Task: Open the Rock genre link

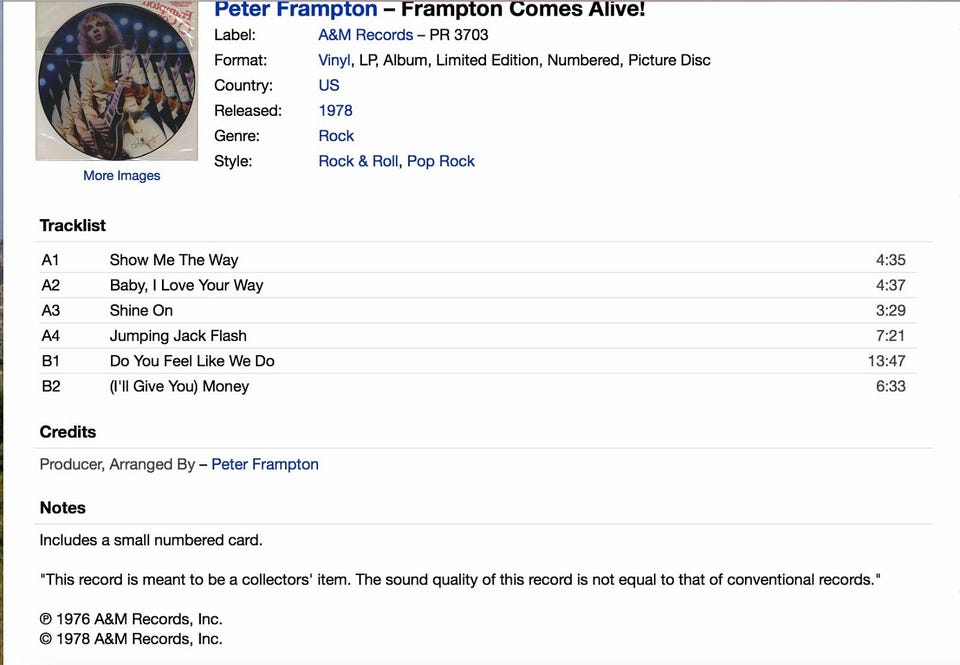Action: 336,135
